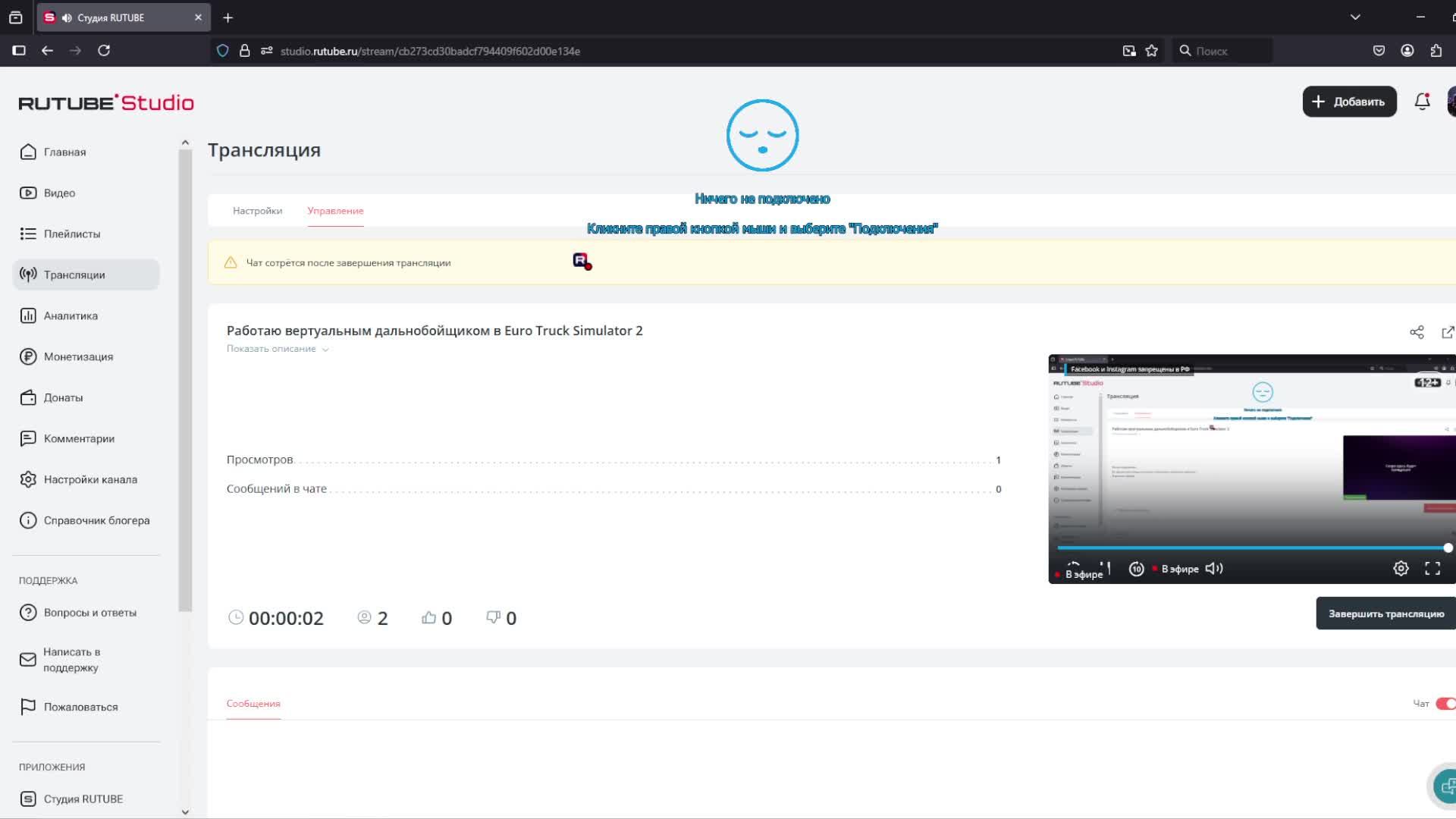Close the Студия RUTUBE tab
Screen dimensions: 1456x819
198,17
